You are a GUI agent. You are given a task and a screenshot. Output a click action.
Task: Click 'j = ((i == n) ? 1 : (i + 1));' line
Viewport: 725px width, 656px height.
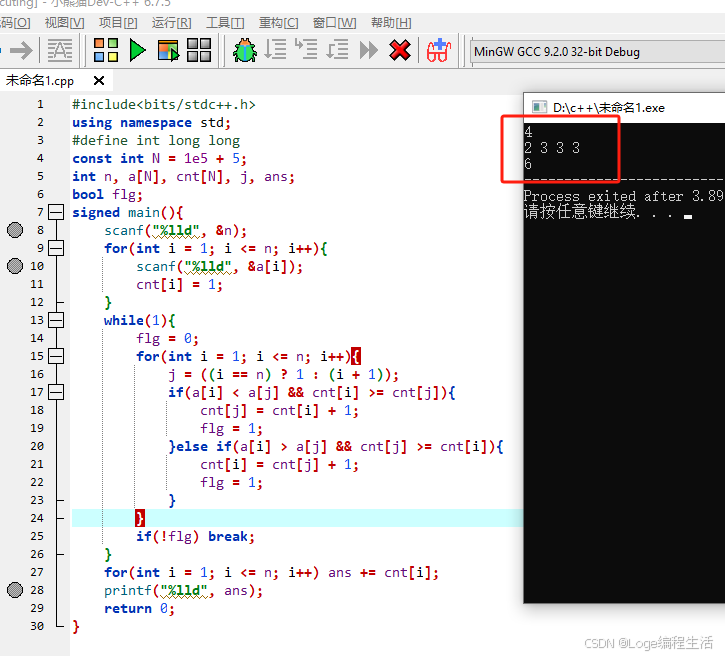(x=283, y=374)
